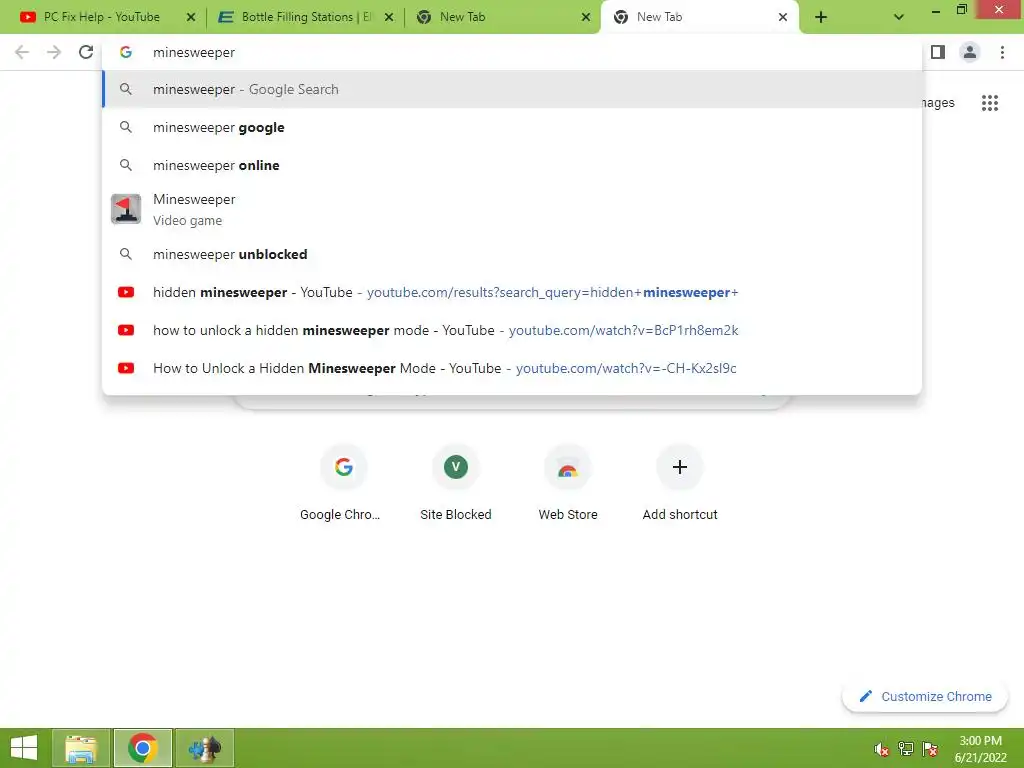
Task: Click the taskbar clock showing 3:00 PM
Action: 981,749
